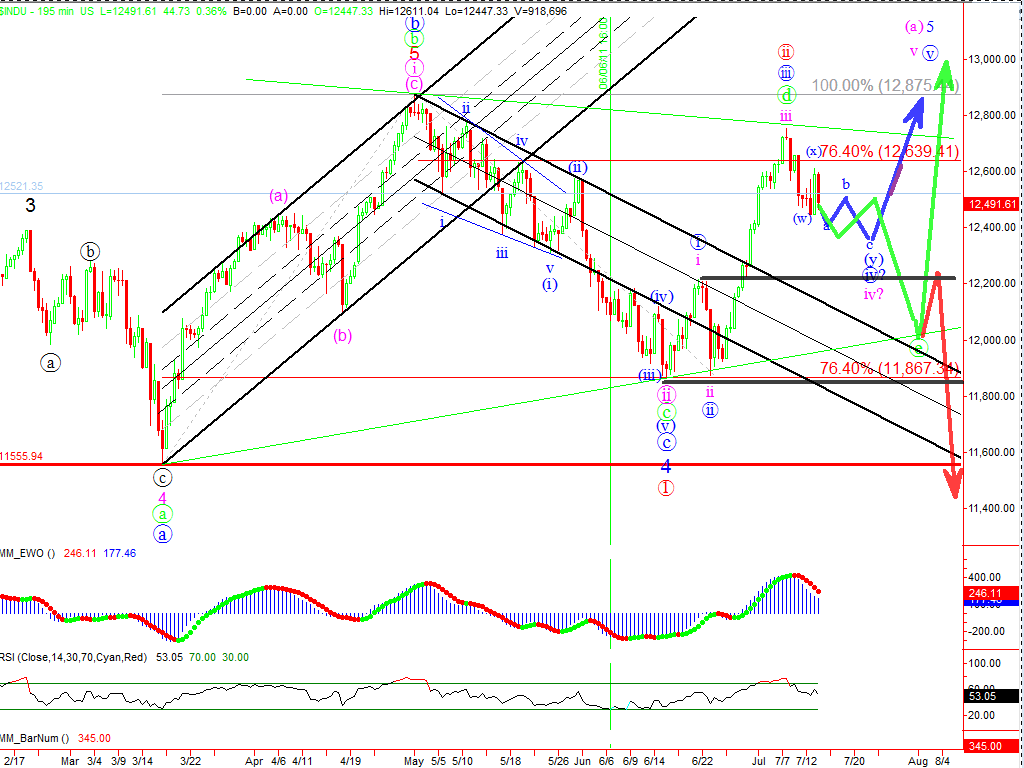Select the large black wave 3 label
This screenshot has height=768, width=1024.
31,206
